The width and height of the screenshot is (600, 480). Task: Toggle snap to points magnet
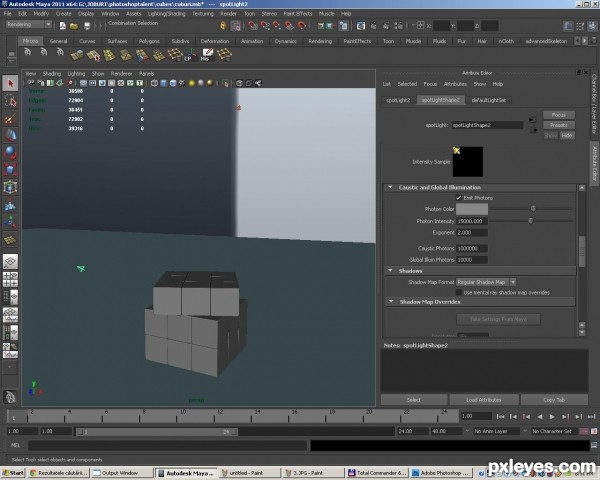tap(277, 26)
